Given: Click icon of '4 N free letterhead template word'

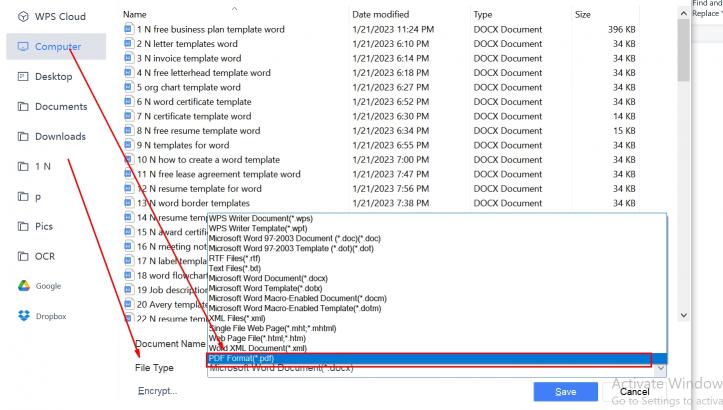Looking at the screenshot, I should pos(129,72).
